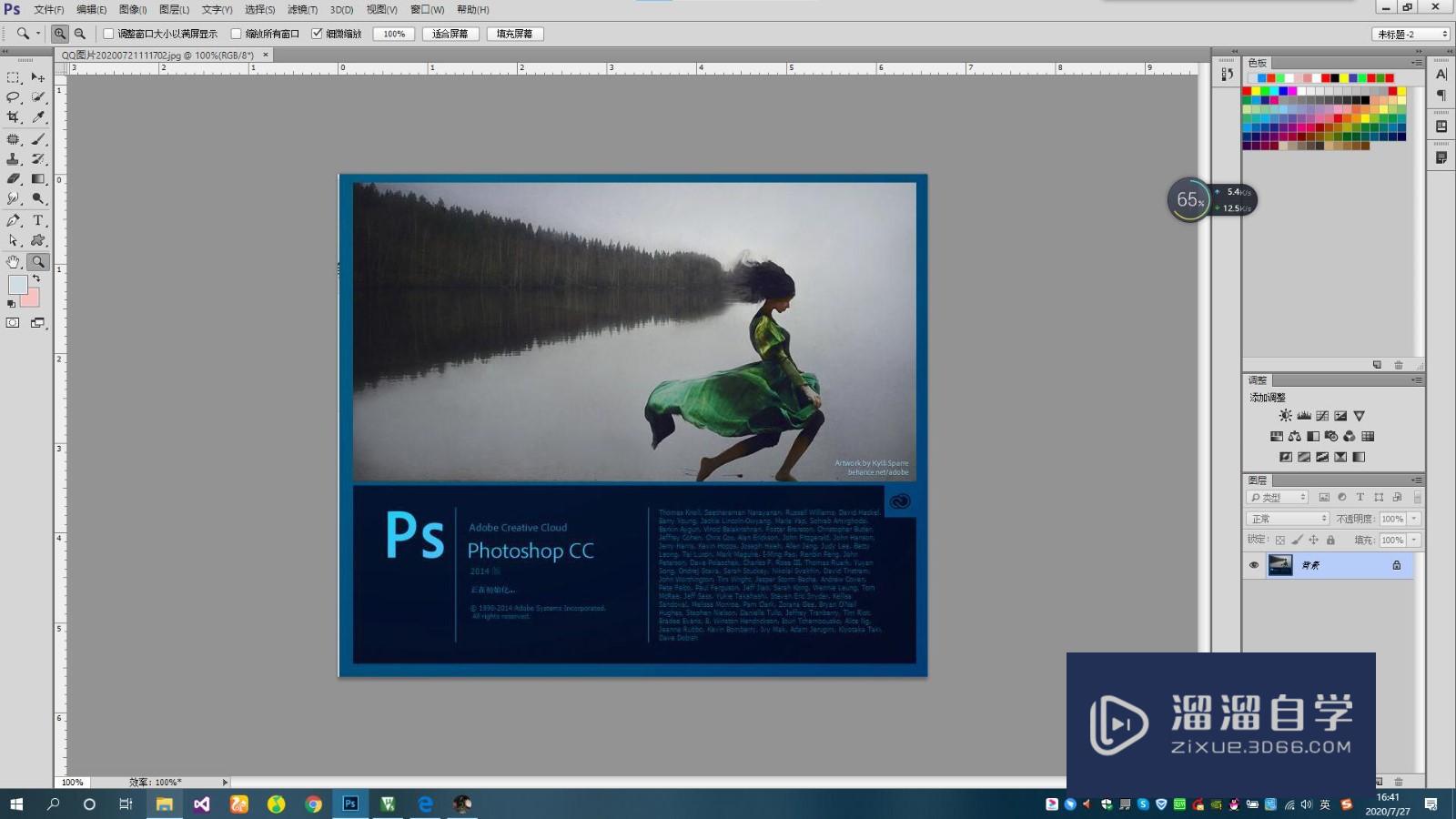Screen dimensions: 1456x819
Task: Select the Horizontal Type tool
Action: point(37,220)
